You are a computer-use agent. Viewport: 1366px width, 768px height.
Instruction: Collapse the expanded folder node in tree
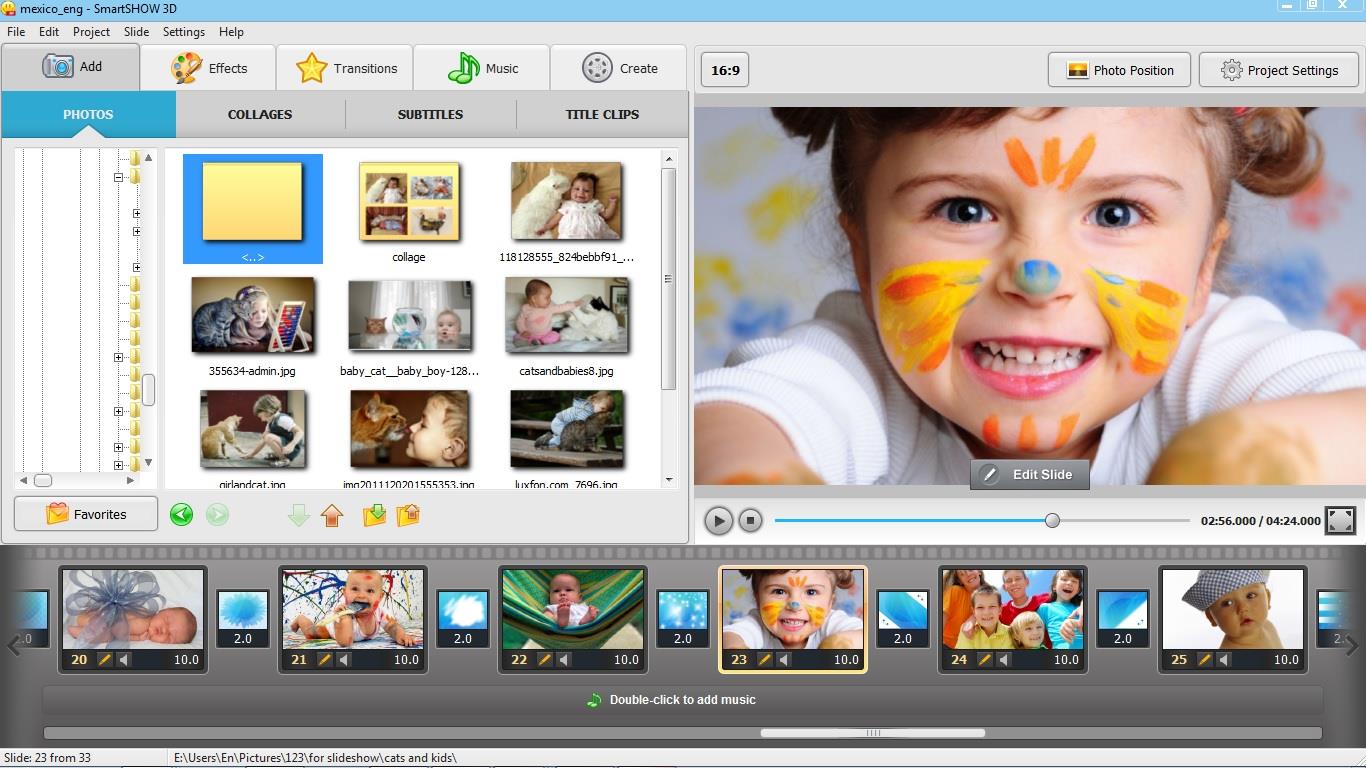point(118,177)
